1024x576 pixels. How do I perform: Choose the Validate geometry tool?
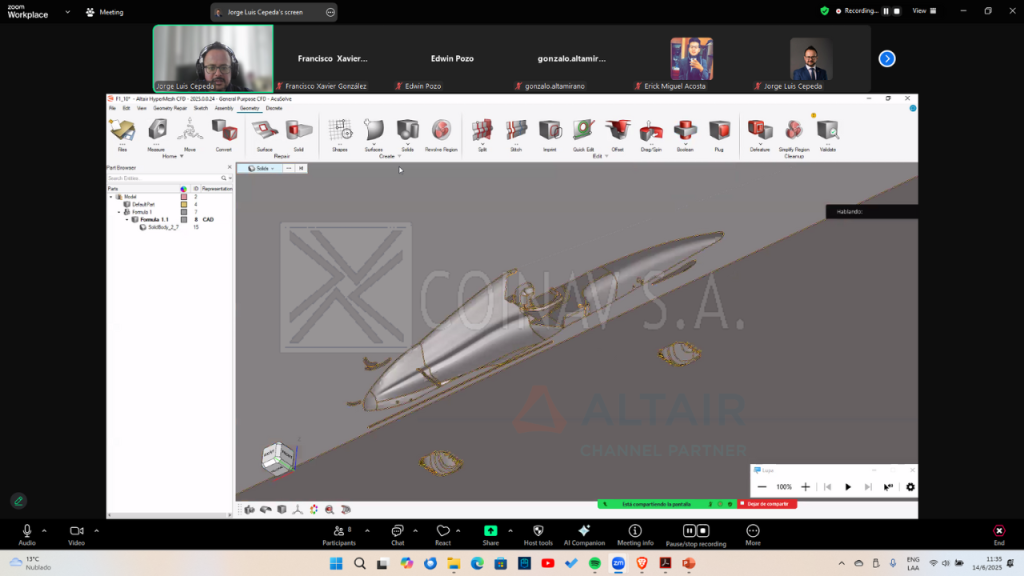pos(827,131)
